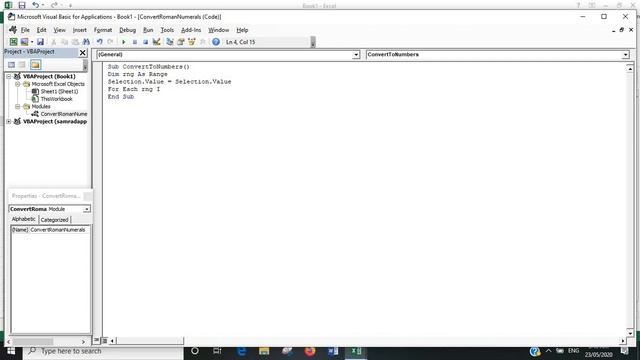Image resolution: width=640 pixels, height=360 pixels.
Task: Click the Insert UserForm toolbar icon
Action: (x=24, y=42)
